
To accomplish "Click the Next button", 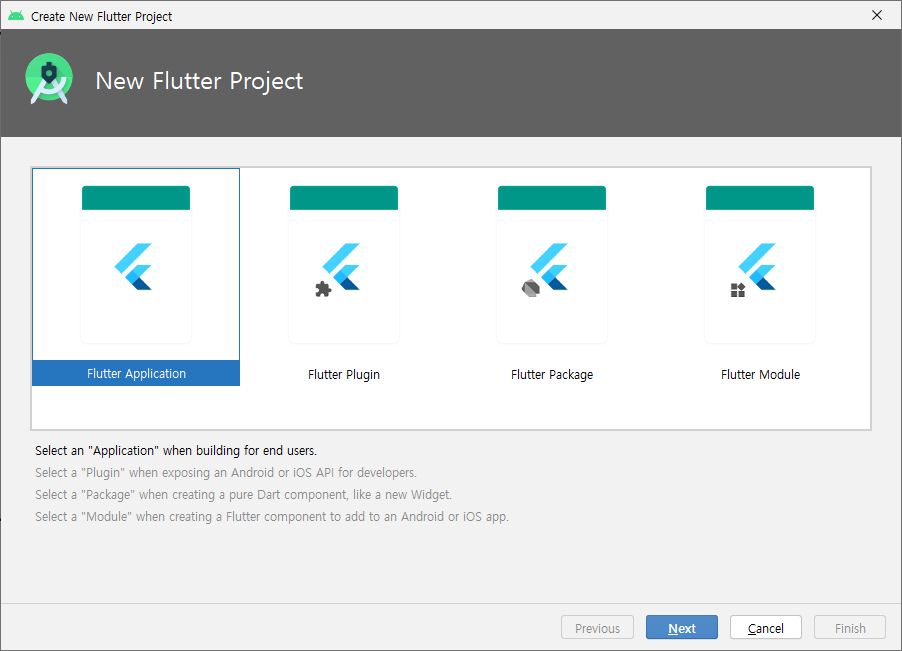I will click(x=682, y=627).
